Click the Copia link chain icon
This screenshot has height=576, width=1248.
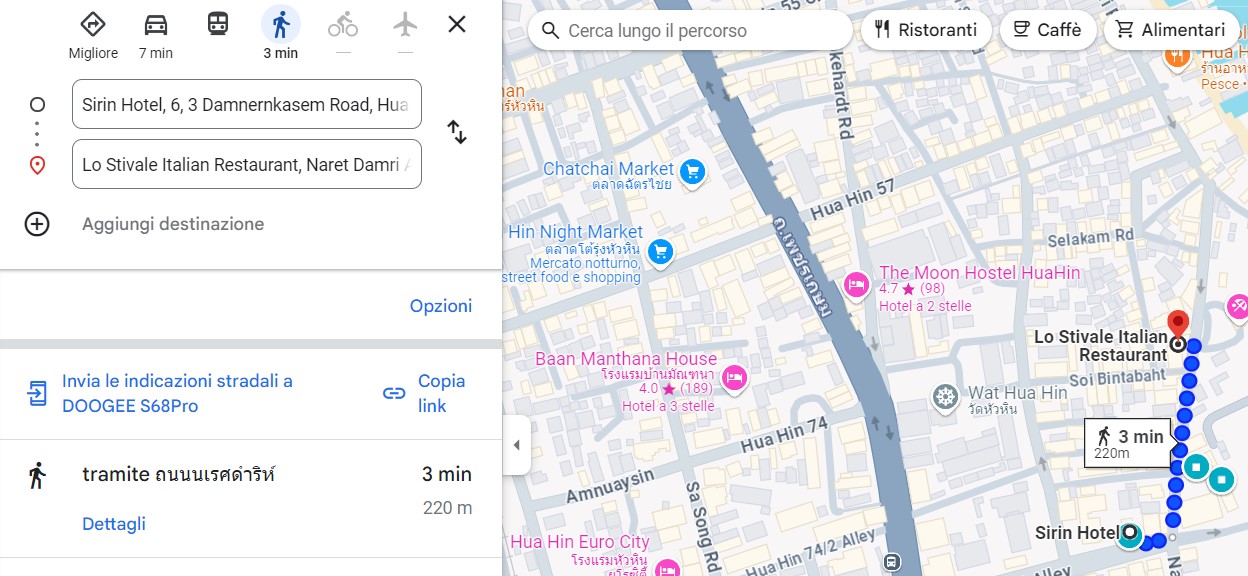coord(394,393)
